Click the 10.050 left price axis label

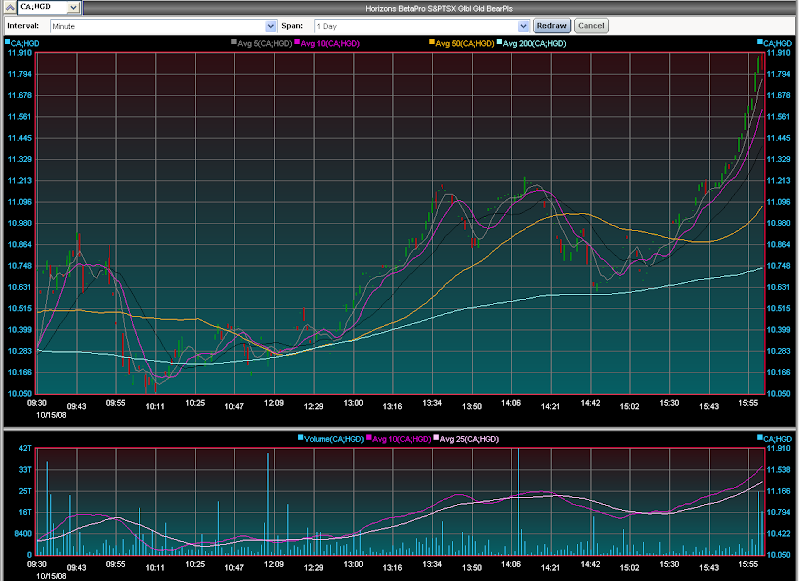[19, 393]
